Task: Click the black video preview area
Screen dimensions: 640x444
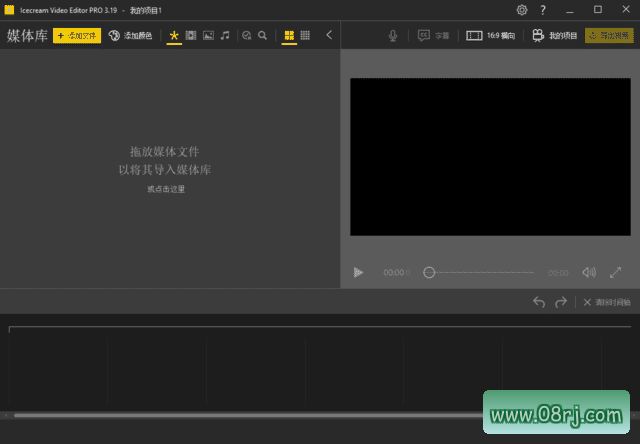Action: pos(490,157)
